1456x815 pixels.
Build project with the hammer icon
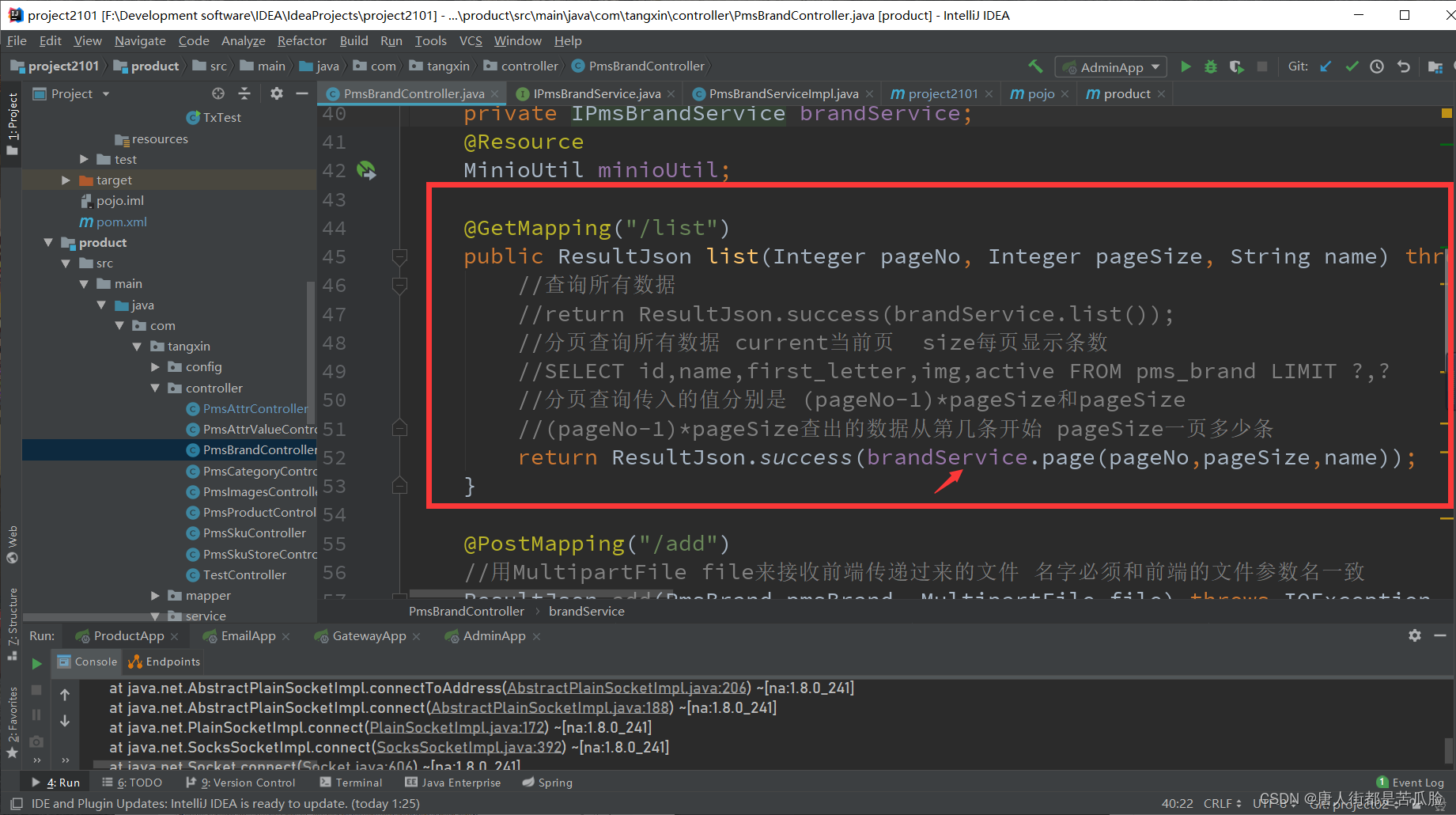[x=1035, y=67]
